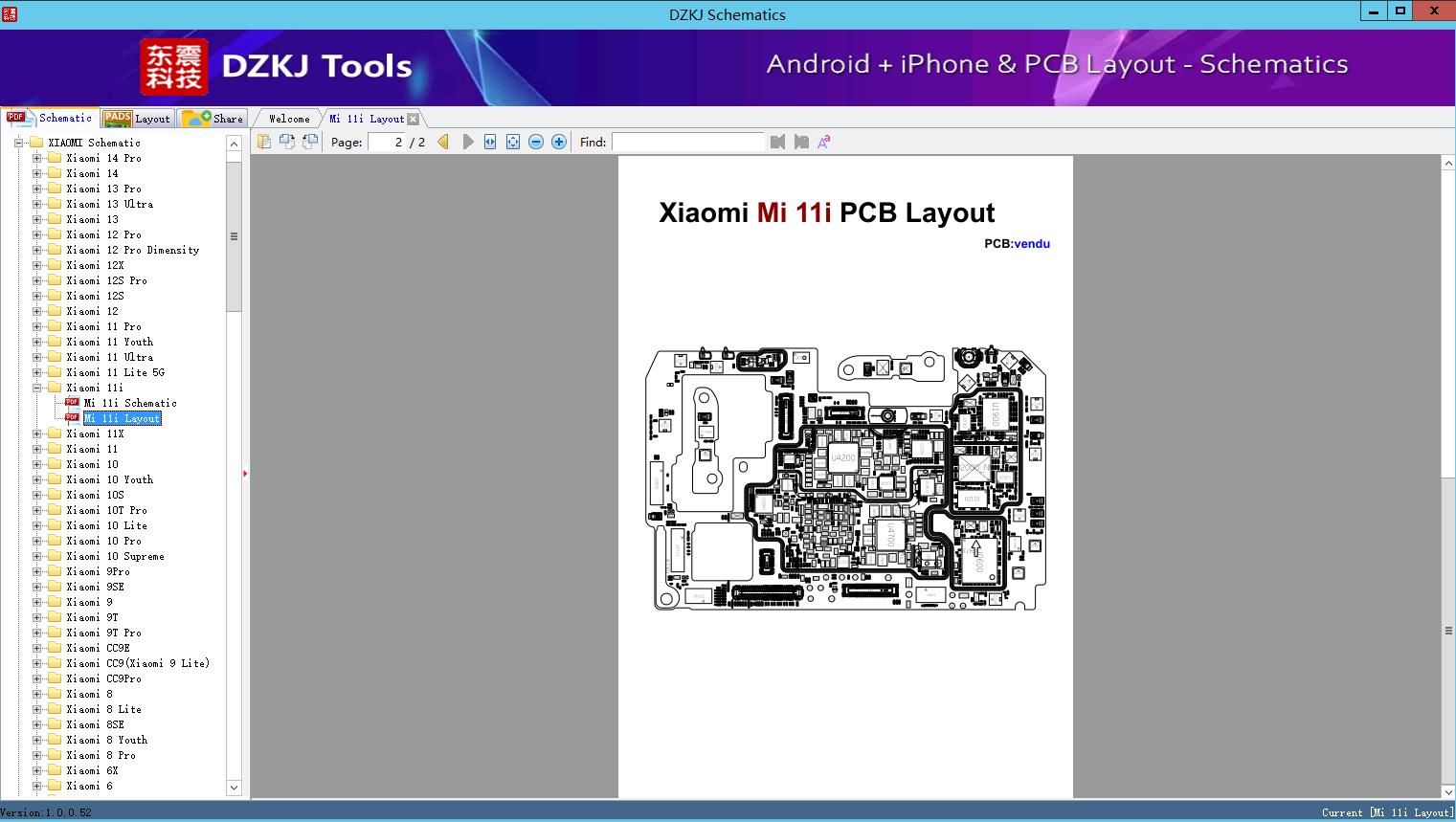Select the Xiaomi CC9(Xiaomi 9 Lite) item
The image size is (1456, 822).
[x=138, y=663]
